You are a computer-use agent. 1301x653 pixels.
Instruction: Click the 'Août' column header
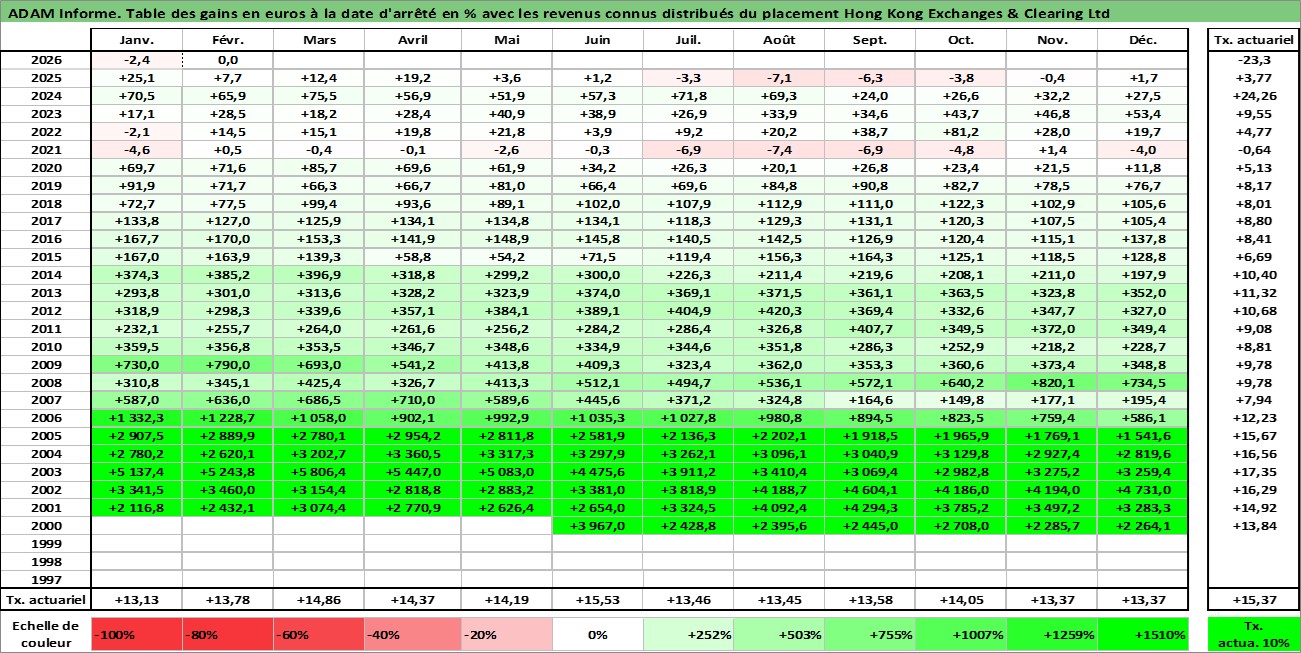click(x=779, y=40)
